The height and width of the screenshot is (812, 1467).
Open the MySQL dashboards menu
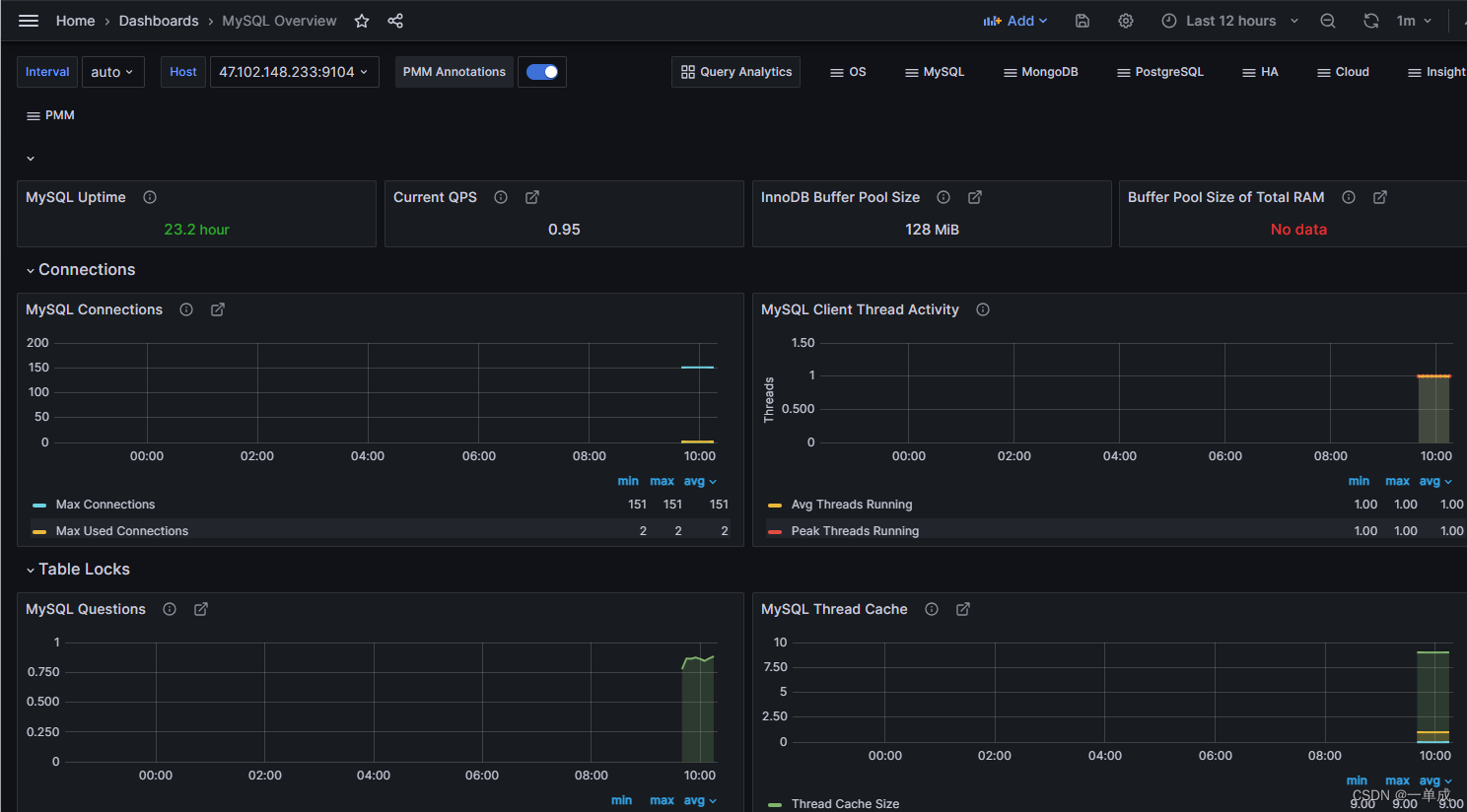pyautogui.click(x=935, y=72)
